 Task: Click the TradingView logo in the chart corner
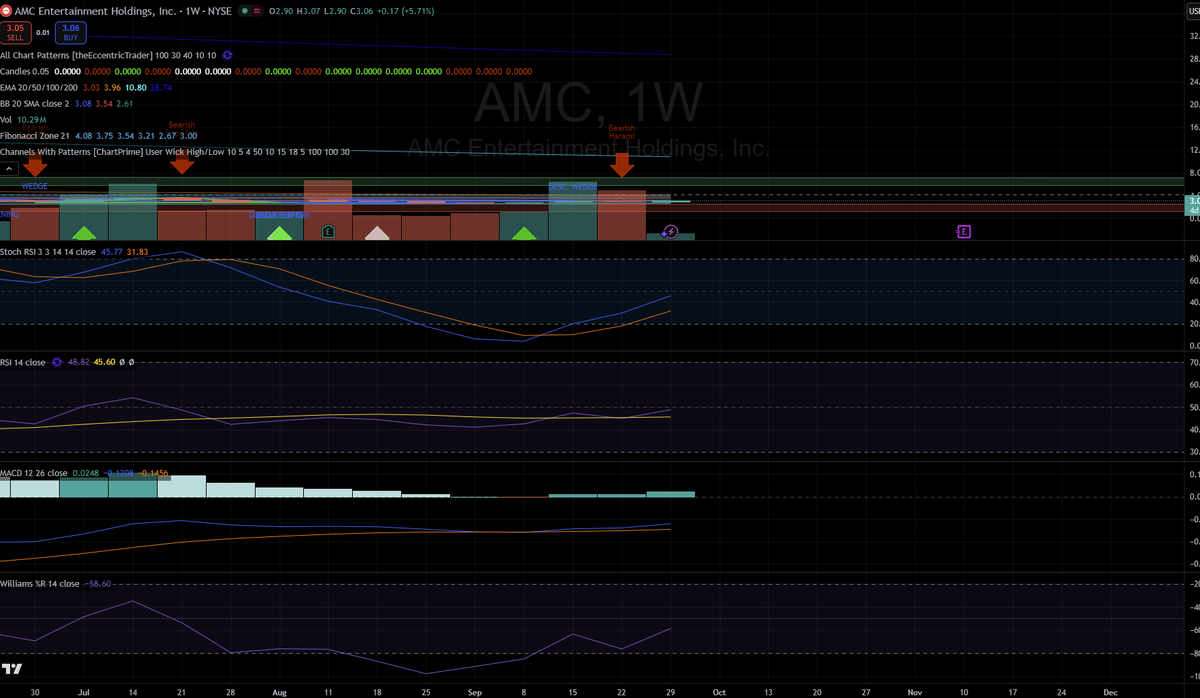coord(12,669)
